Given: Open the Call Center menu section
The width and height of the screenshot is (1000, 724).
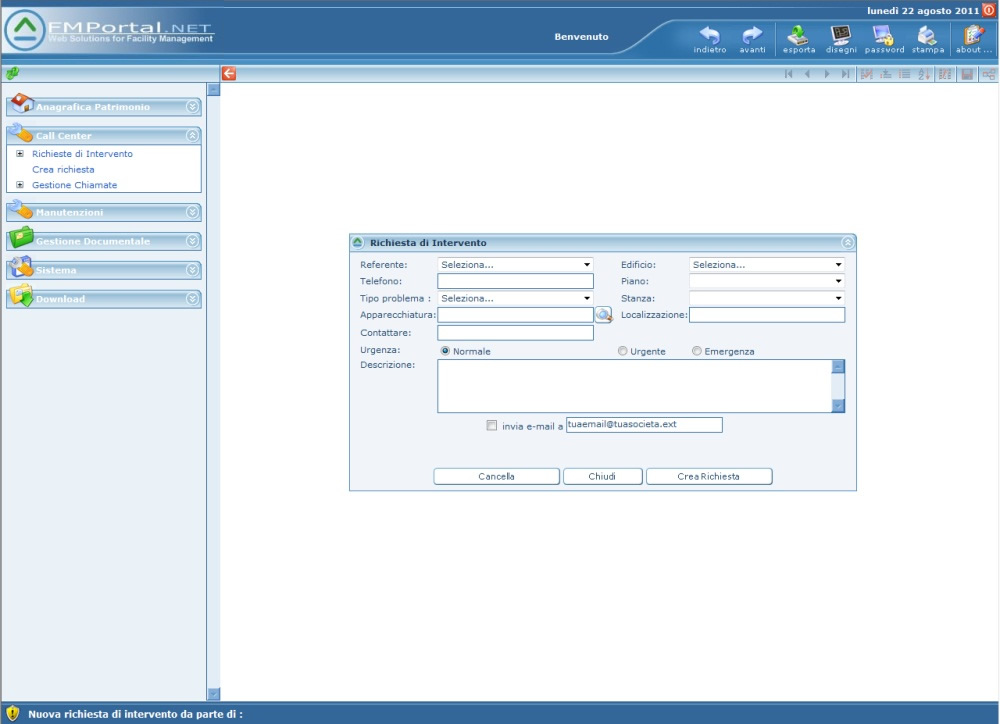Looking at the screenshot, I should coord(104,135).
